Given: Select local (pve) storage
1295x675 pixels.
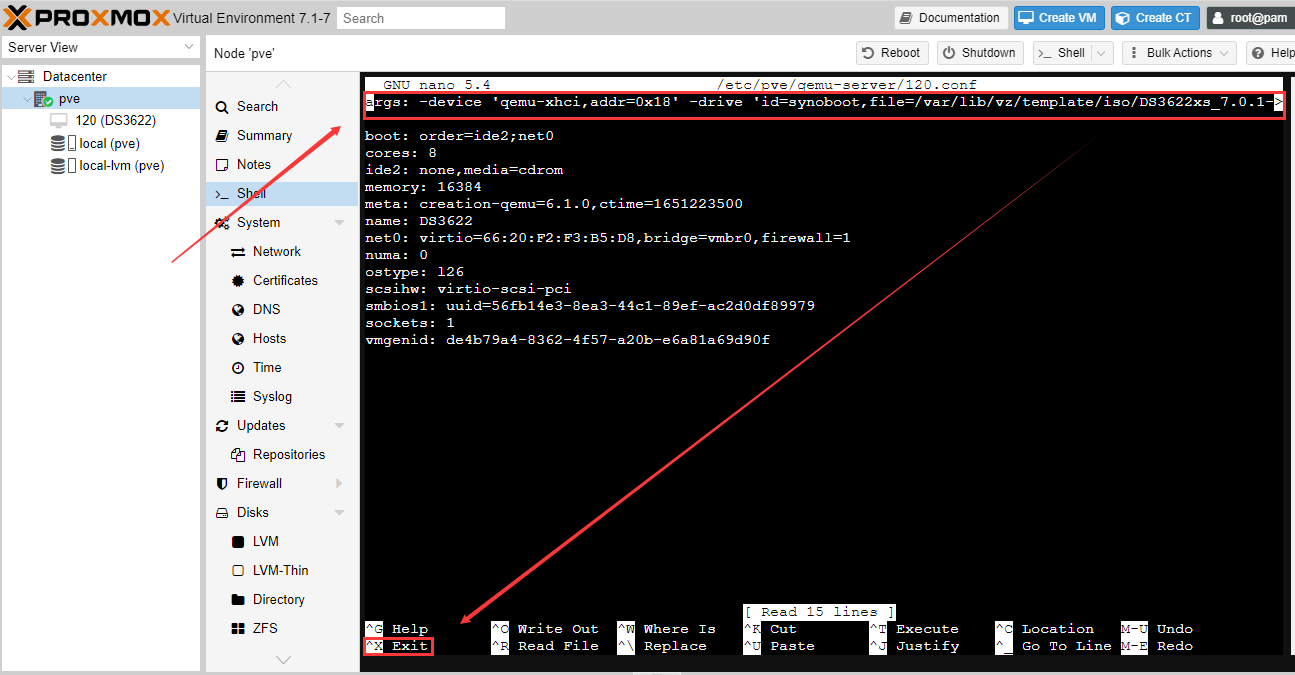Looking at the screenshot, I should 110,143.
